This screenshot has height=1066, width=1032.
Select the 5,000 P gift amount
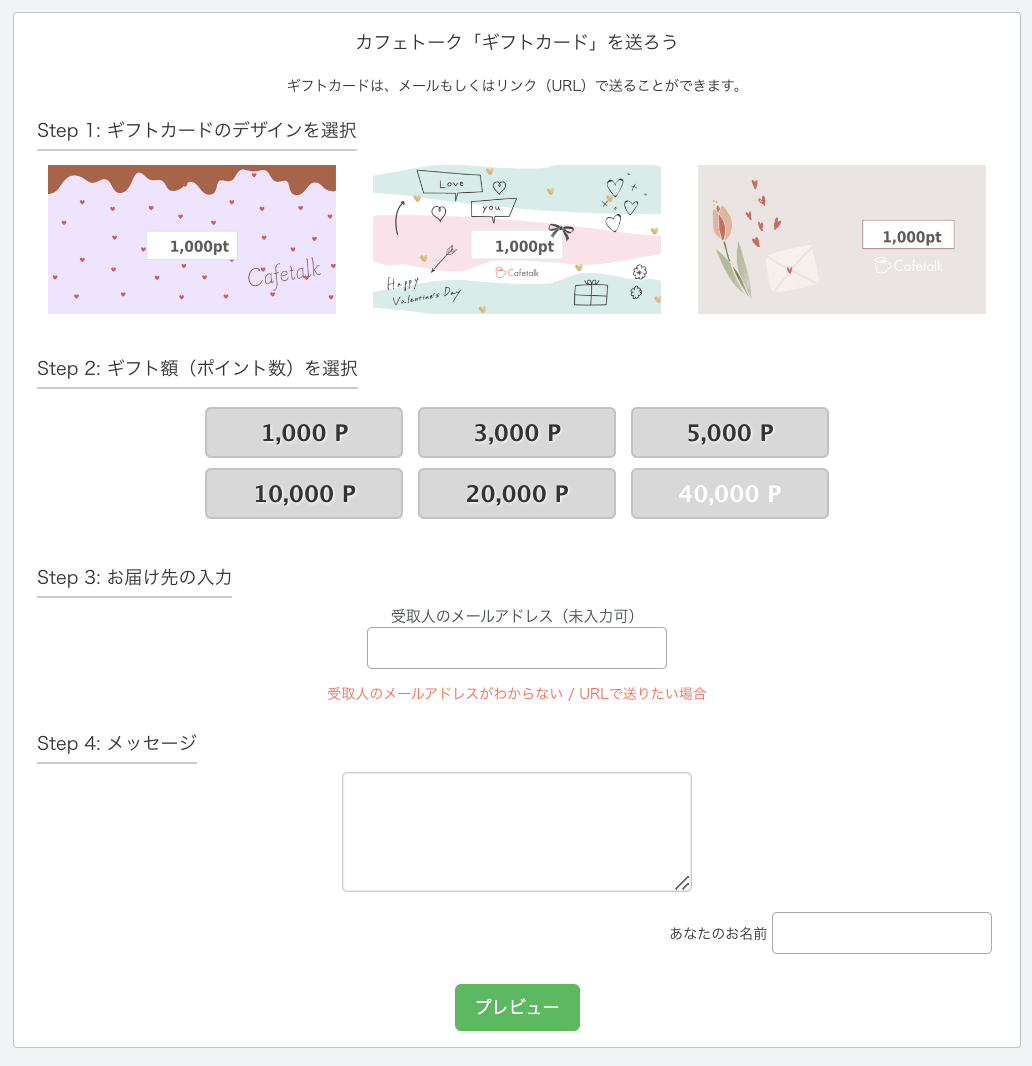click(x=730, y=433)
